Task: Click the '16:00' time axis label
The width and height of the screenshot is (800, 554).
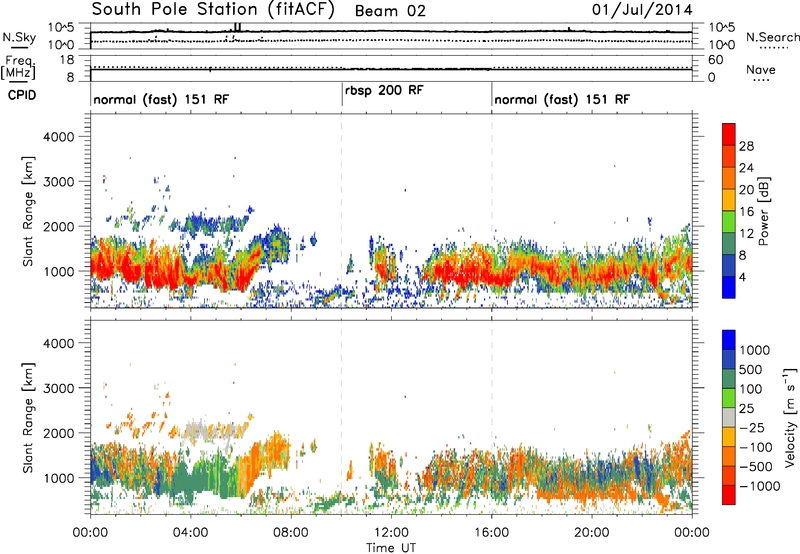Action: click(x=492, y=533)
